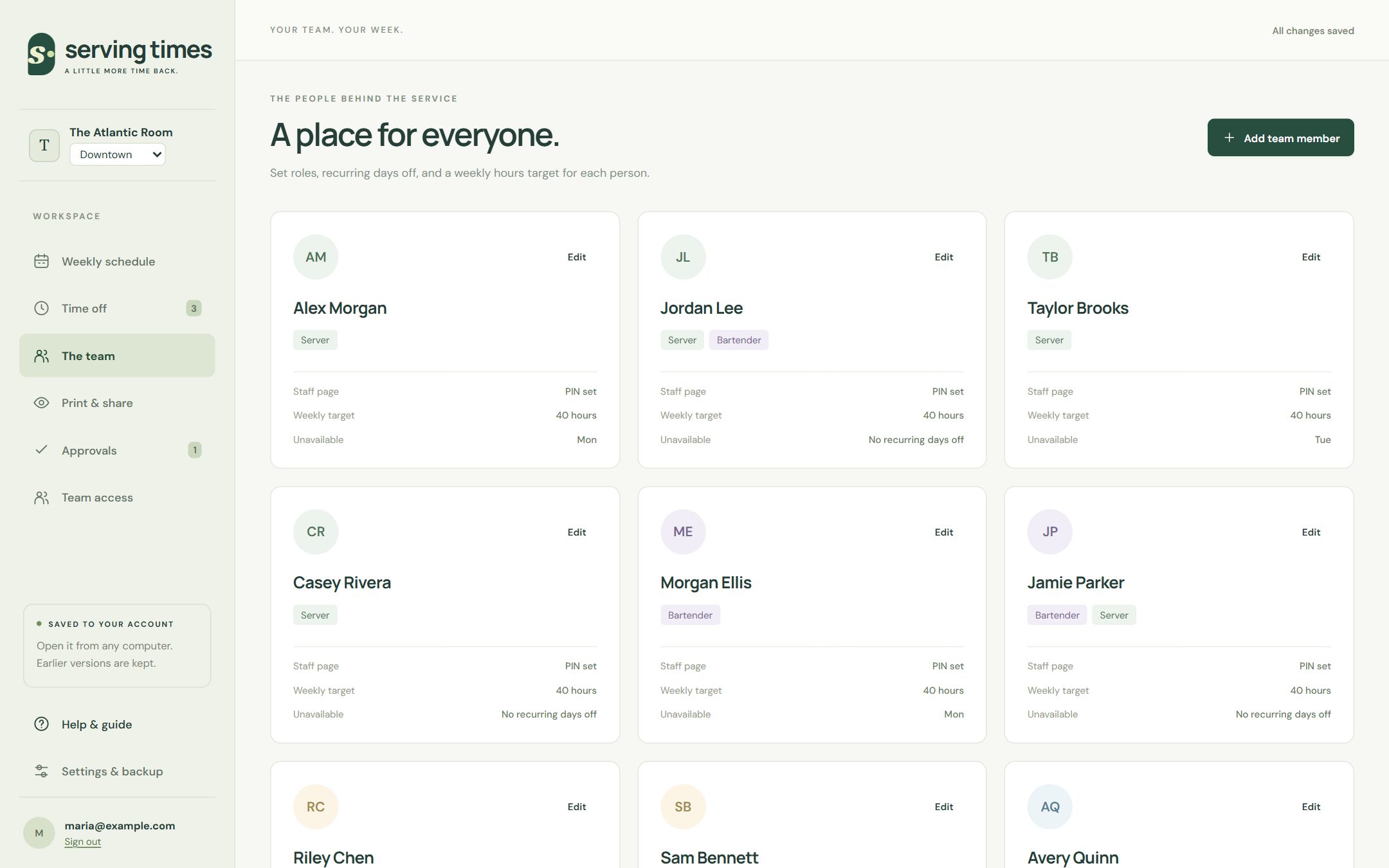Edit Casey Rivera's profile card

tap(577, 532)
